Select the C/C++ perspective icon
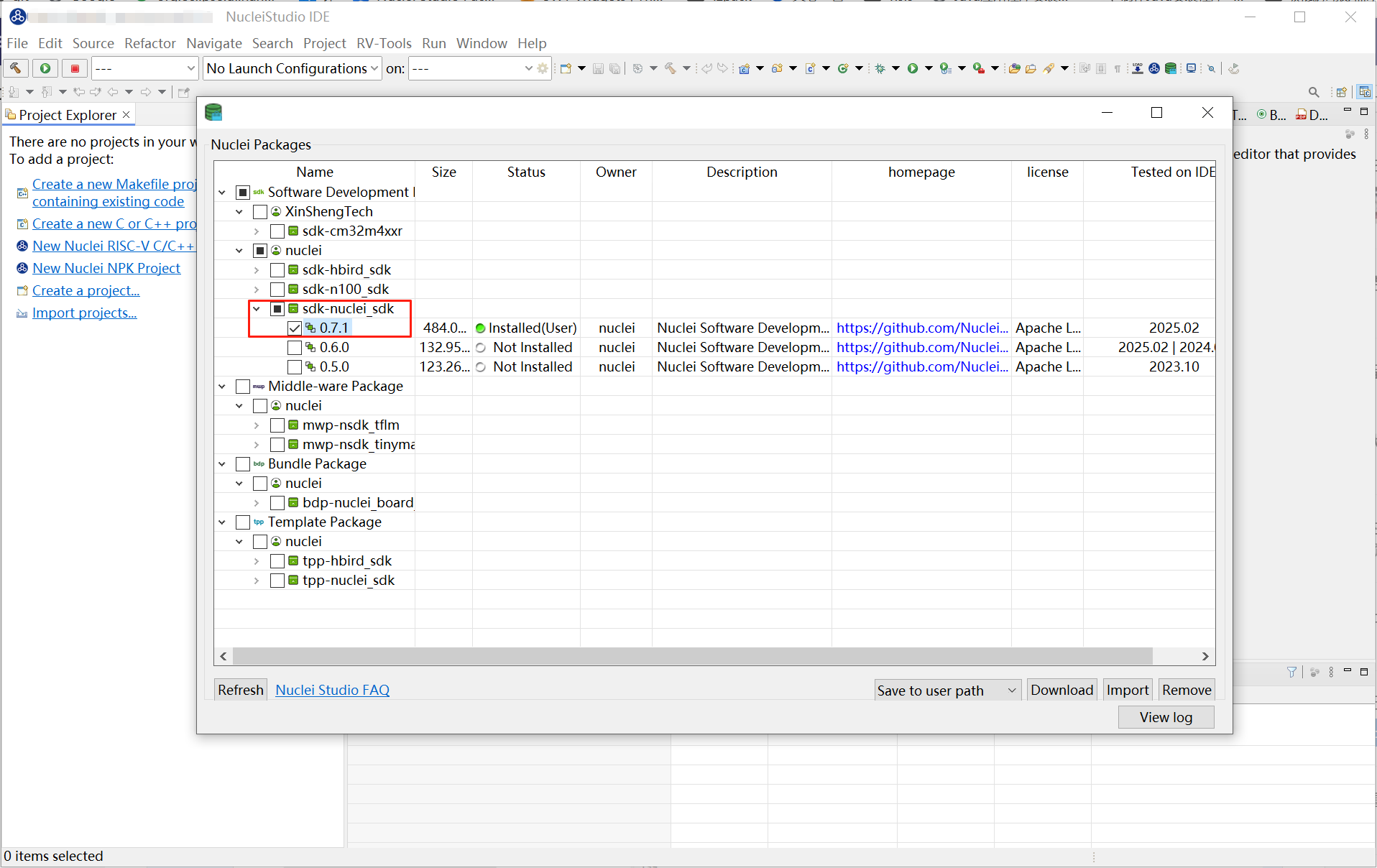 click(x=1365, y=92)
